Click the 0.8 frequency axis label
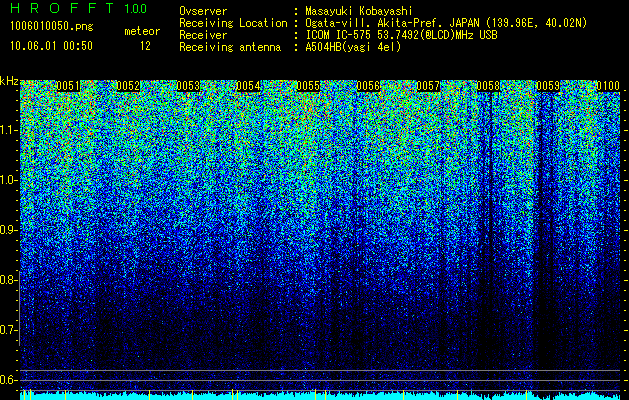Viewport: 629px width, 400px height. [x=9, y=280]
